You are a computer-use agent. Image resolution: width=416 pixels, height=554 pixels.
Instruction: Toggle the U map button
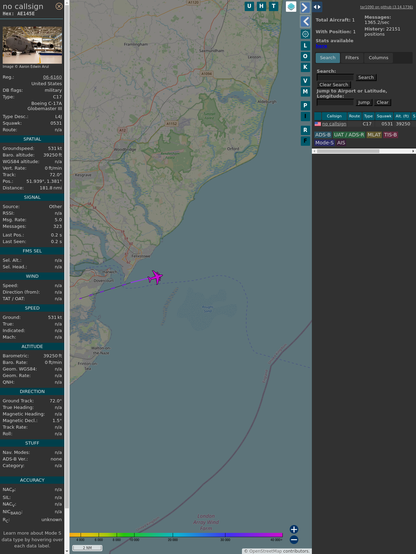tap(249, 6)
